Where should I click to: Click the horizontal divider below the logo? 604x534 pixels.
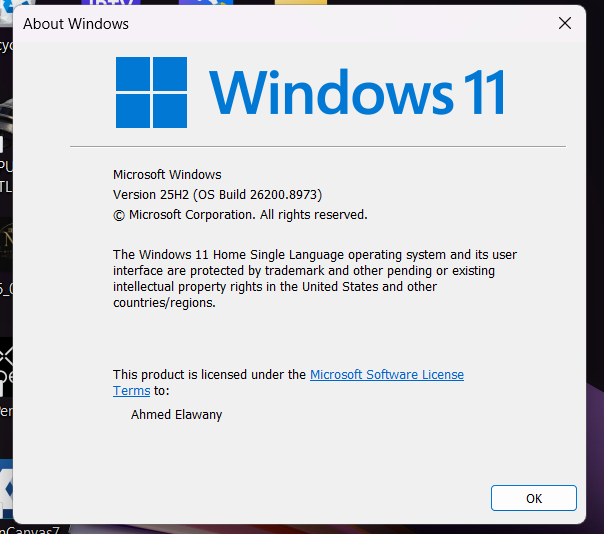[318, 146]
